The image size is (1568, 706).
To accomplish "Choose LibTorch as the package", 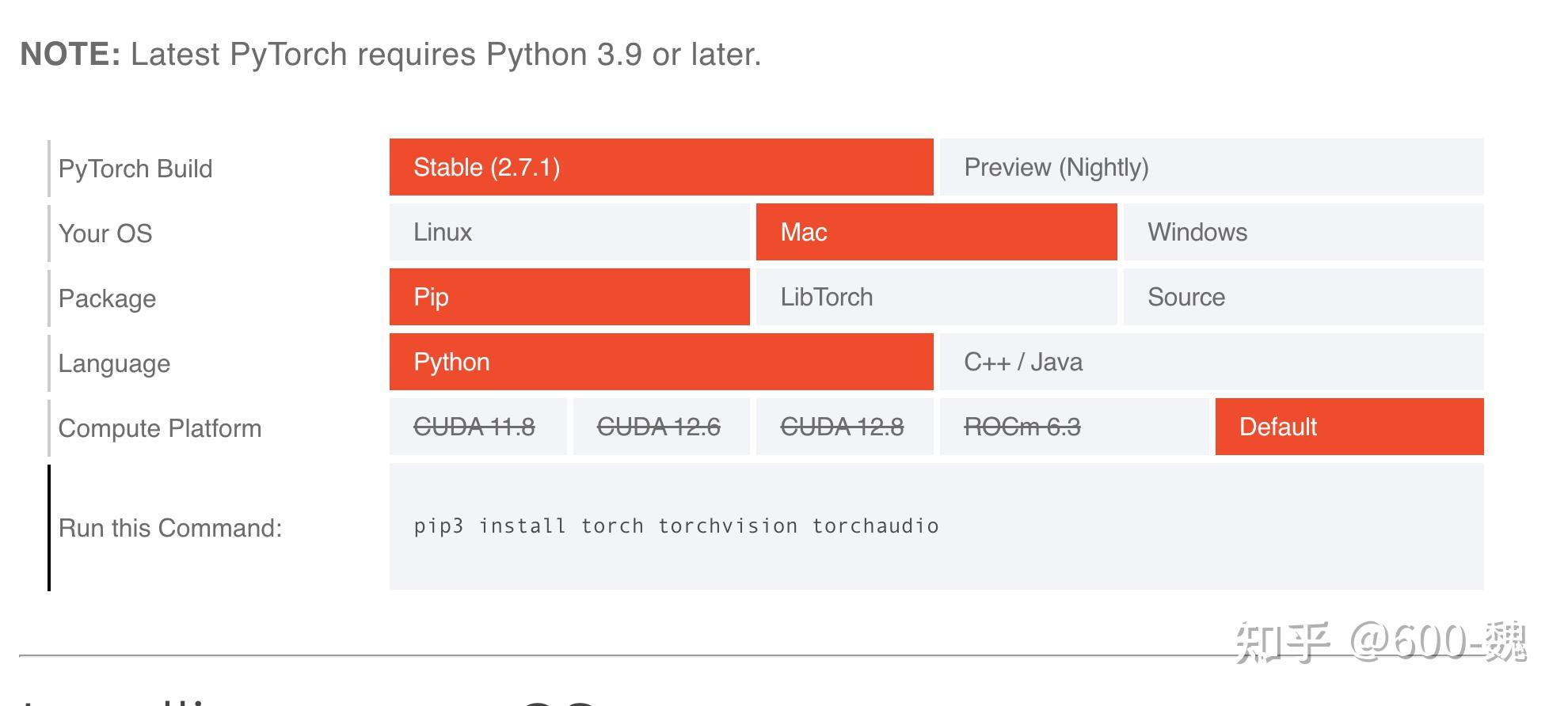I will coord(935,297).
